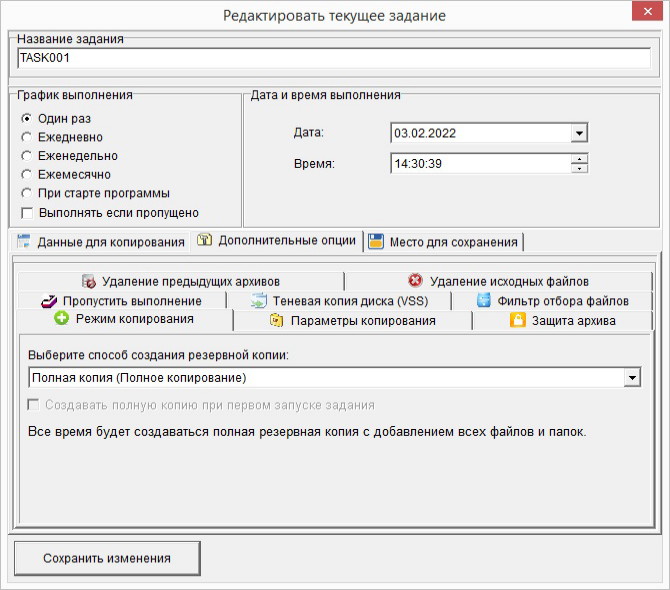
Task: Click the green plus copy mode icon
Action: tap(62, 318)
